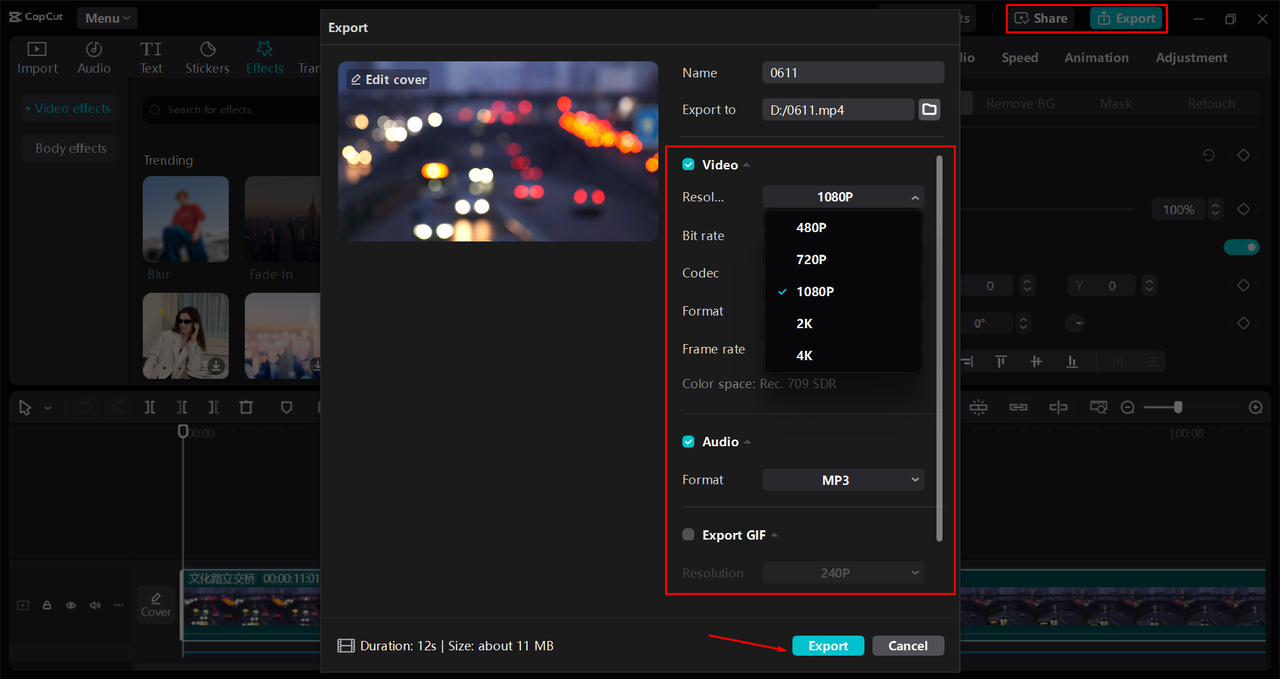Collapse the Resolution 1080P dropdown
Image resolution: width=1280 pixels, height=679 pixels.
coord(843,197)
